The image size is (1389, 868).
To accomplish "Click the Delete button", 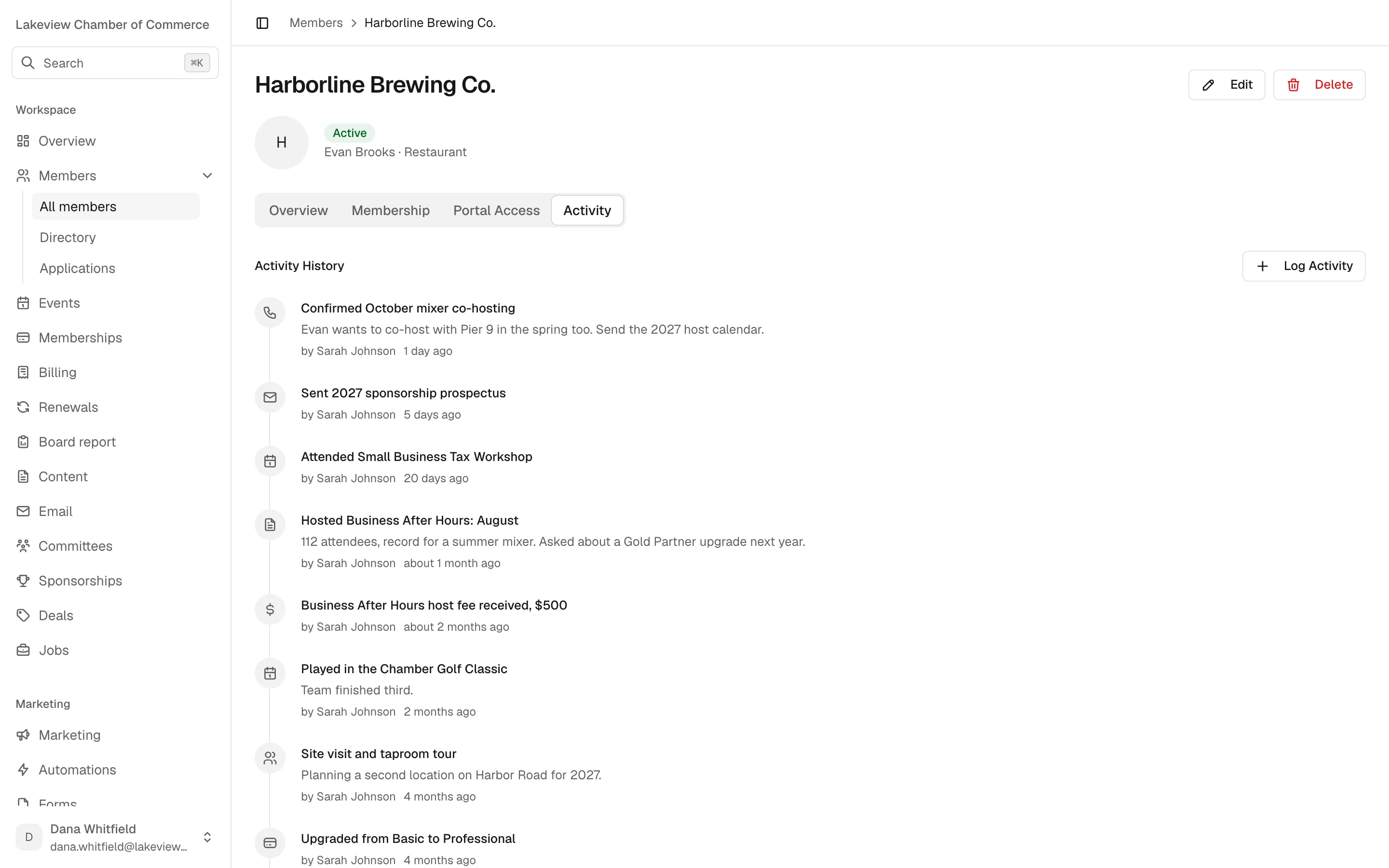I will pyautogui.click(x=1319, y=85).
